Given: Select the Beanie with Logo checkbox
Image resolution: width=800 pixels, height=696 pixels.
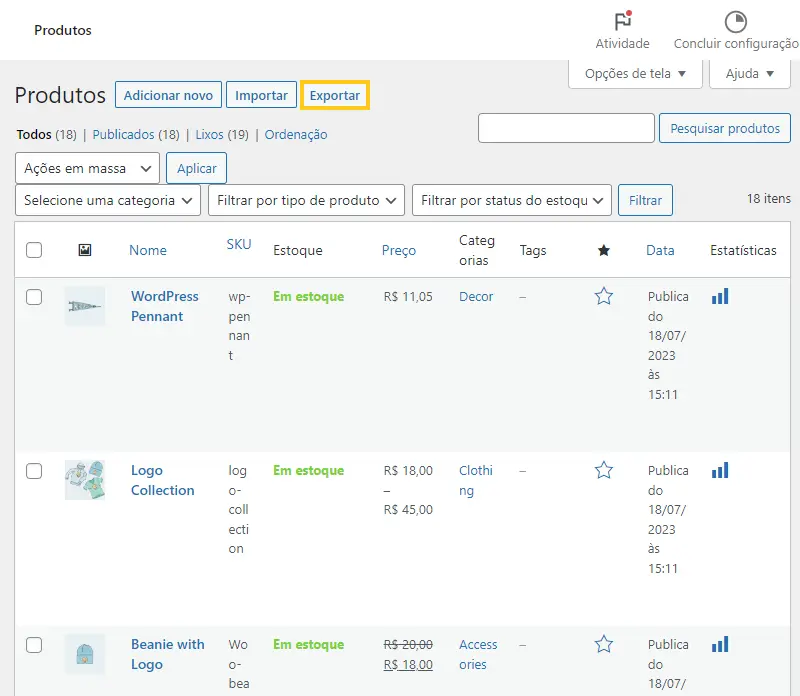Looking at the screenshot, I should click(x=34, y=645).
